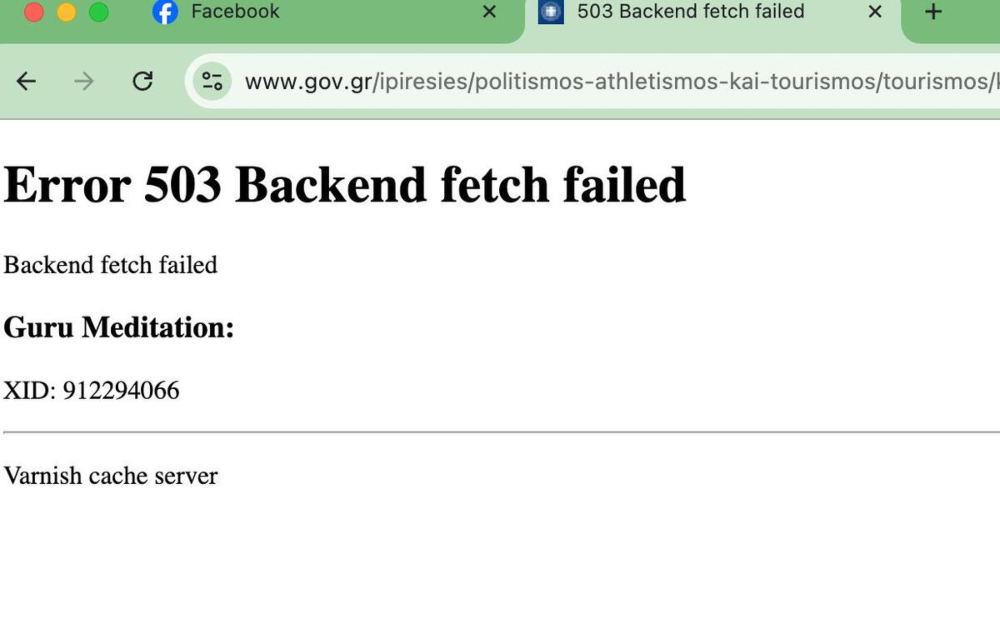1000x629 pixels.
Task: Click the Varnish cache server text
Action: point(110,476)
